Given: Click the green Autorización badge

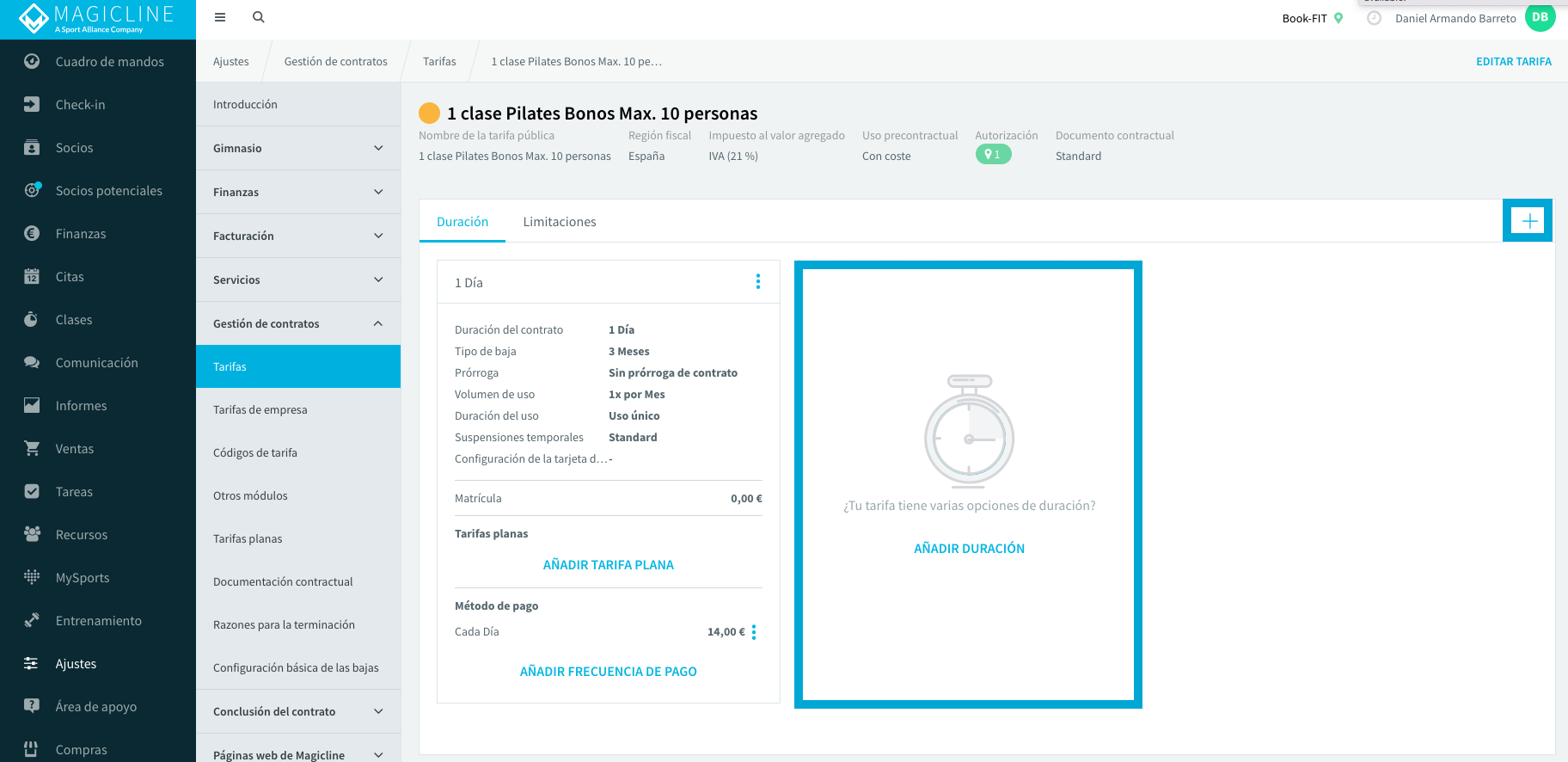Looking at the screenshot, I should 993,155.
